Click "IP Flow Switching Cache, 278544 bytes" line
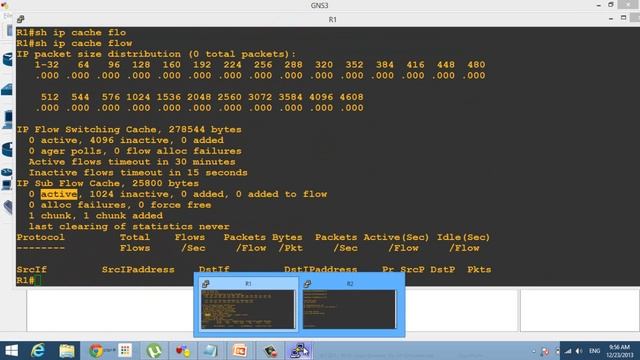Screen dimensions: 640x360 (x=129, y=129)
